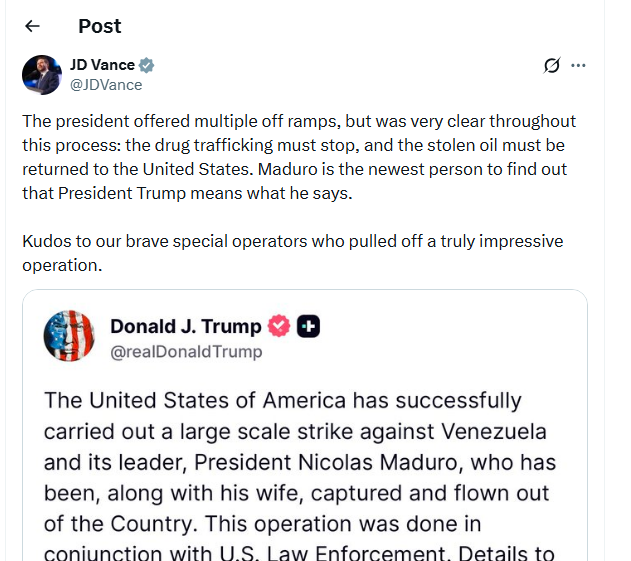631x561 pixels.
Task: Click JD Vance's gray verified badge
Action: (x=146, y=66)
